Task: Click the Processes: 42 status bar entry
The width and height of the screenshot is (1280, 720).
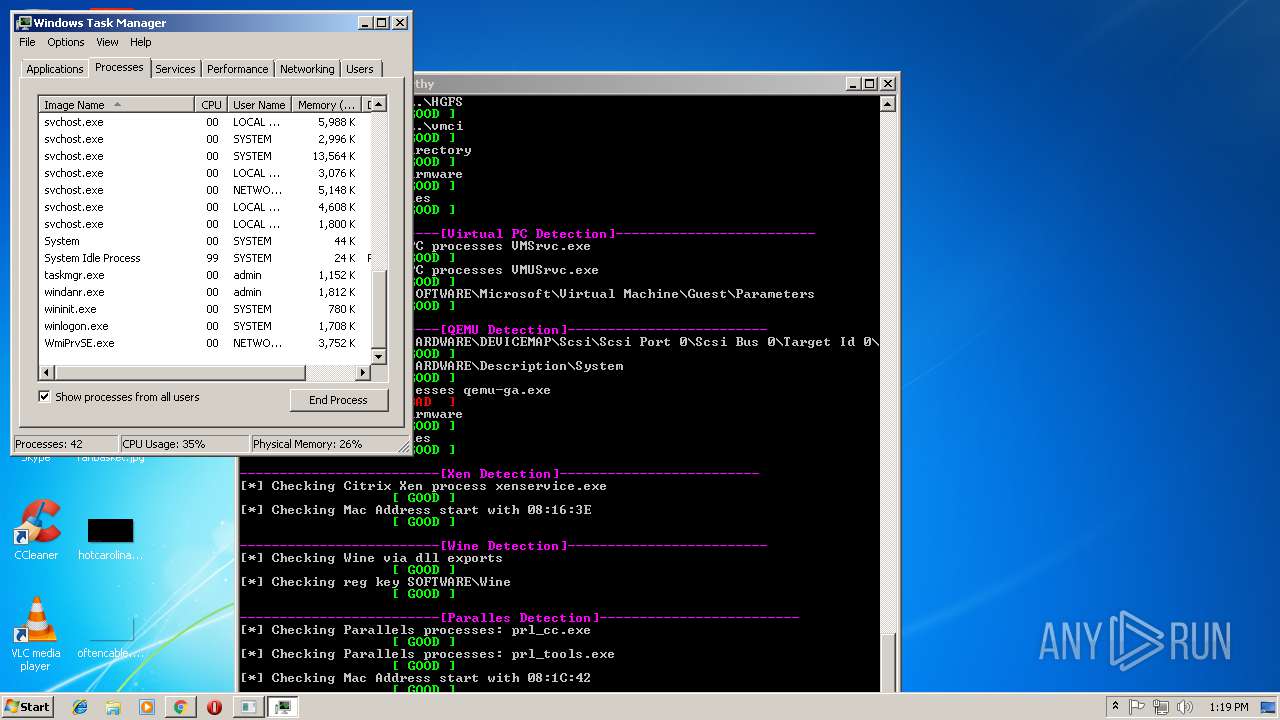Action: (65, 444)
